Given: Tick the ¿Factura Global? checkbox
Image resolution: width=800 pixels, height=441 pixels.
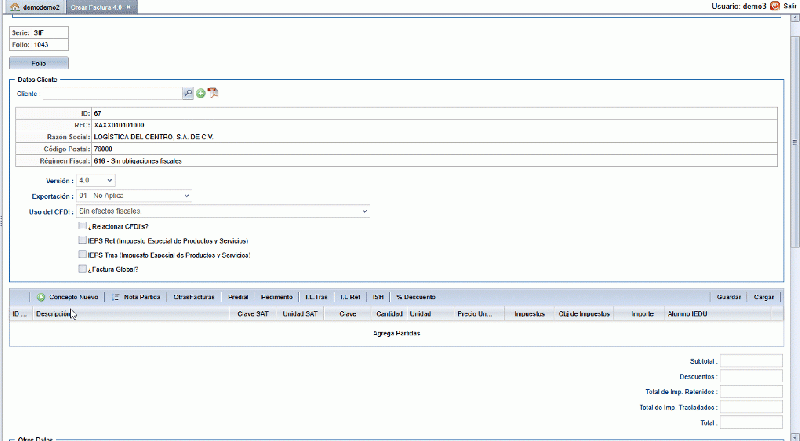Looking at the screenshot, I should 82,269.
